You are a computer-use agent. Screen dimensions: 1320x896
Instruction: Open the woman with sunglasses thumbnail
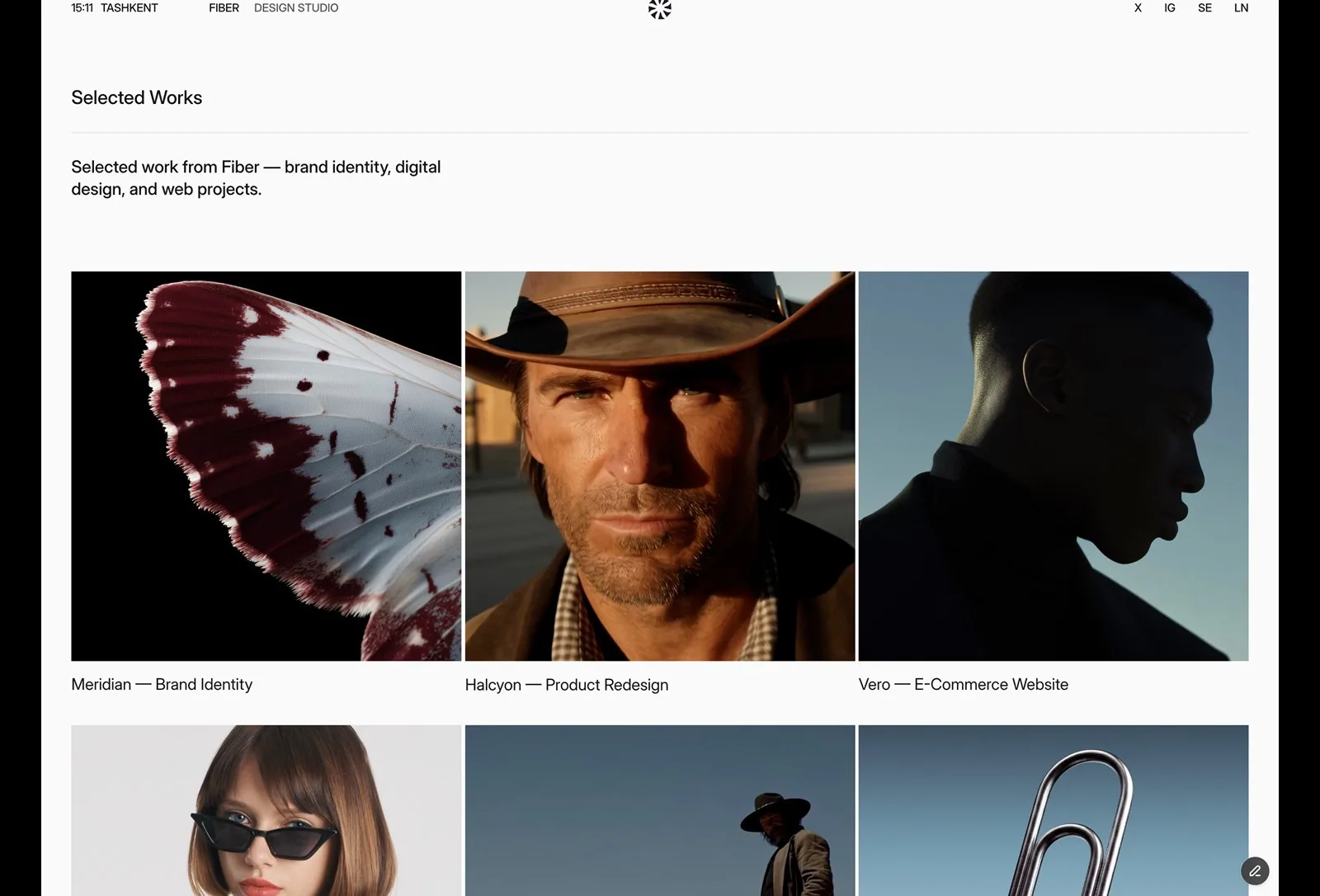(x=266, y=810)
